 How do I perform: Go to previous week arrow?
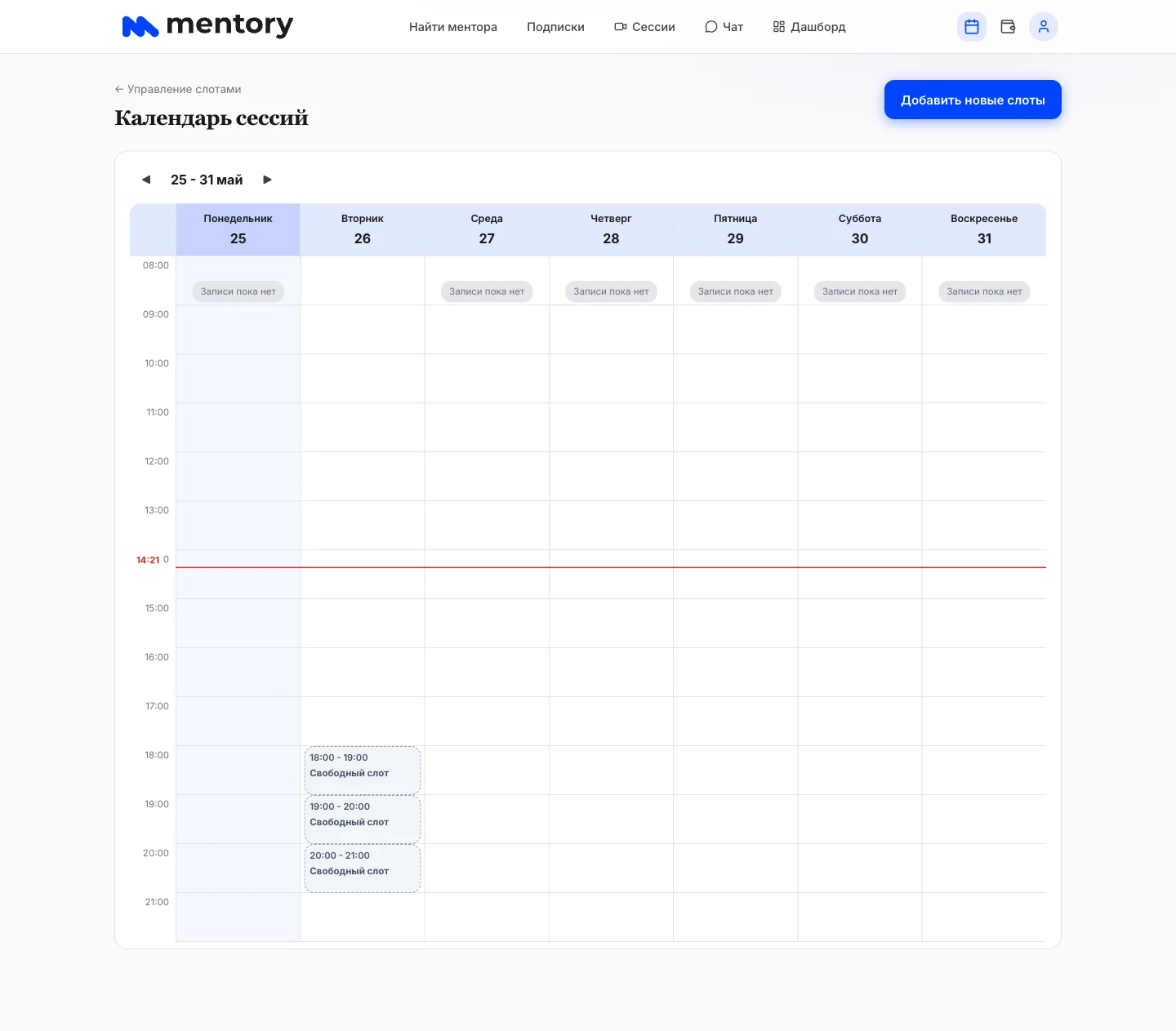[x=146, y=180]
